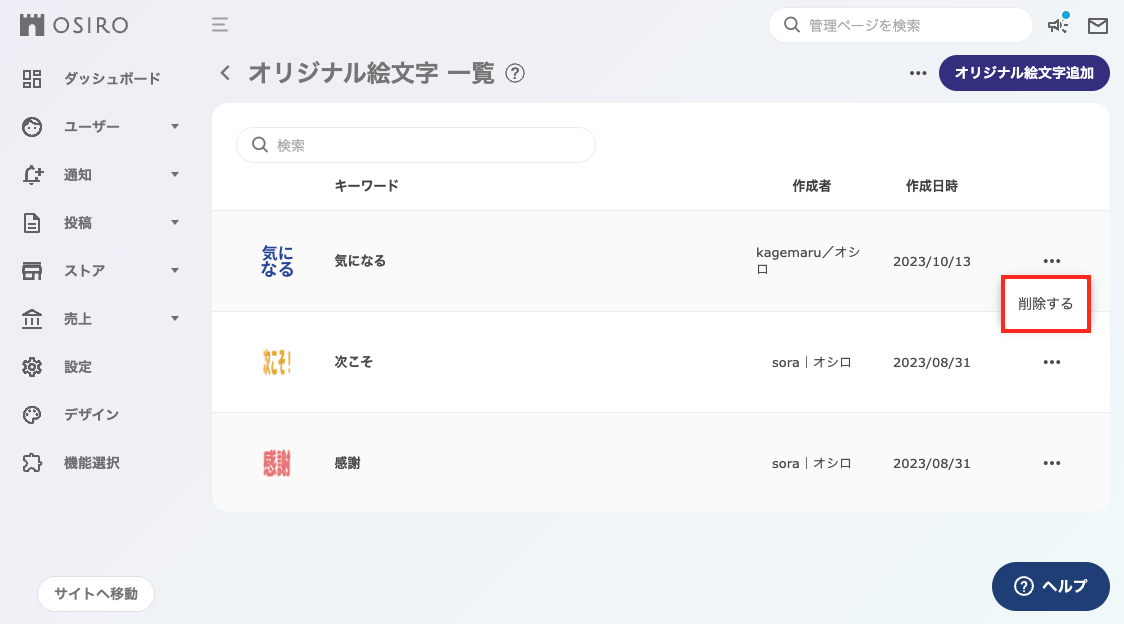Screen dimensions: 1124x624
Task: Open the 機能選択 feature selection icon
Action: click(x=31, y=462)
